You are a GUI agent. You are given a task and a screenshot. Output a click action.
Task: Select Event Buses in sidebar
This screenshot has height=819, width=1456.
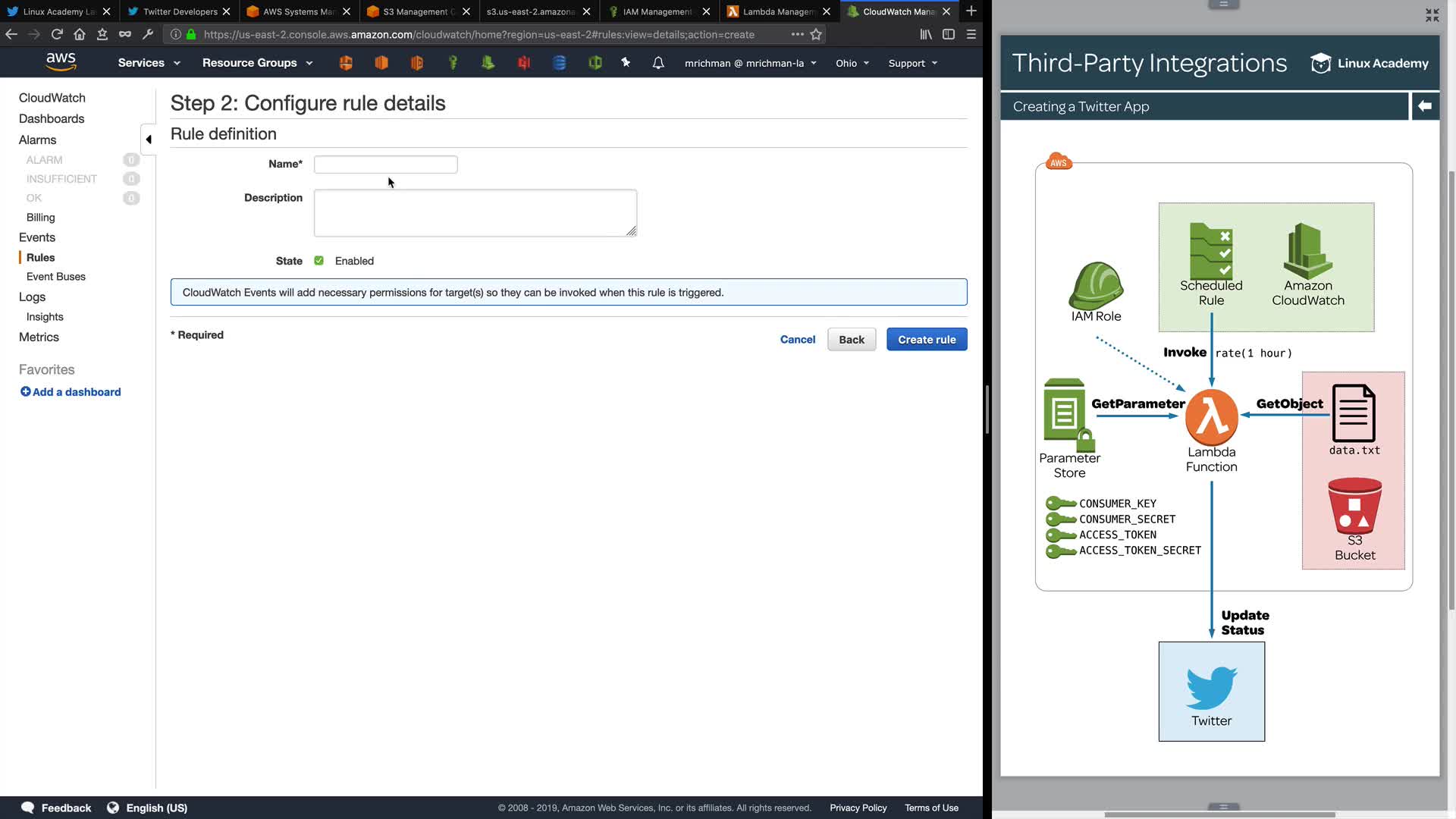(x=56, y=277)
